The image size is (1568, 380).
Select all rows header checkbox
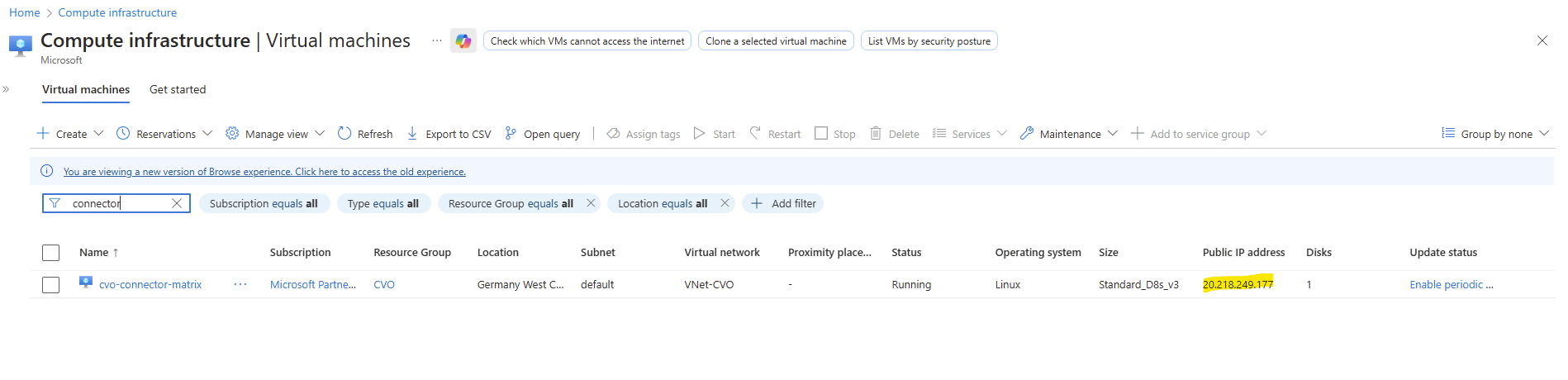coord(50,253)
